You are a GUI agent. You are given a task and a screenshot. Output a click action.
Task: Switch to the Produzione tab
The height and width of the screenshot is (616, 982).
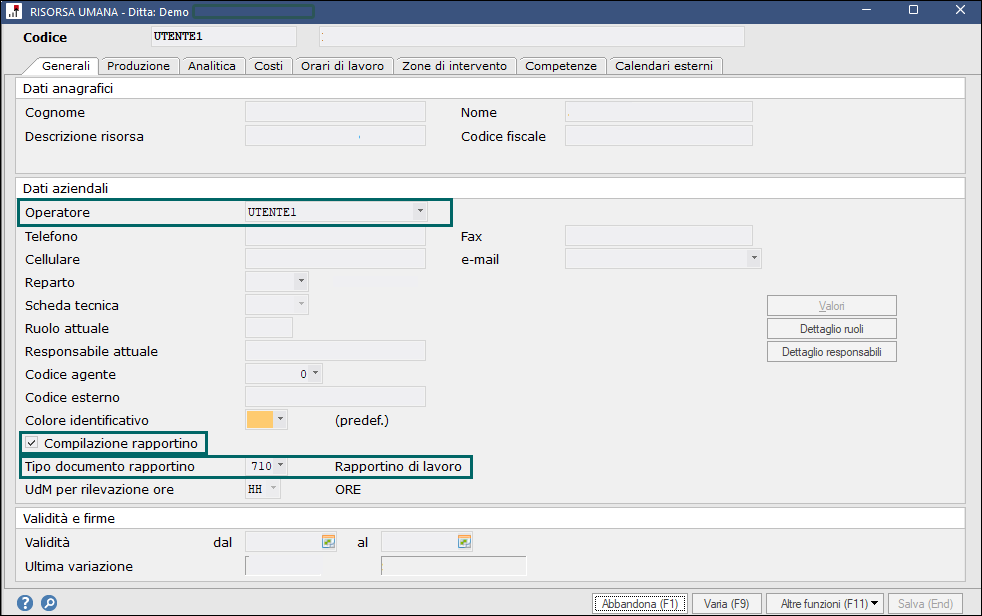click(139, 66)
